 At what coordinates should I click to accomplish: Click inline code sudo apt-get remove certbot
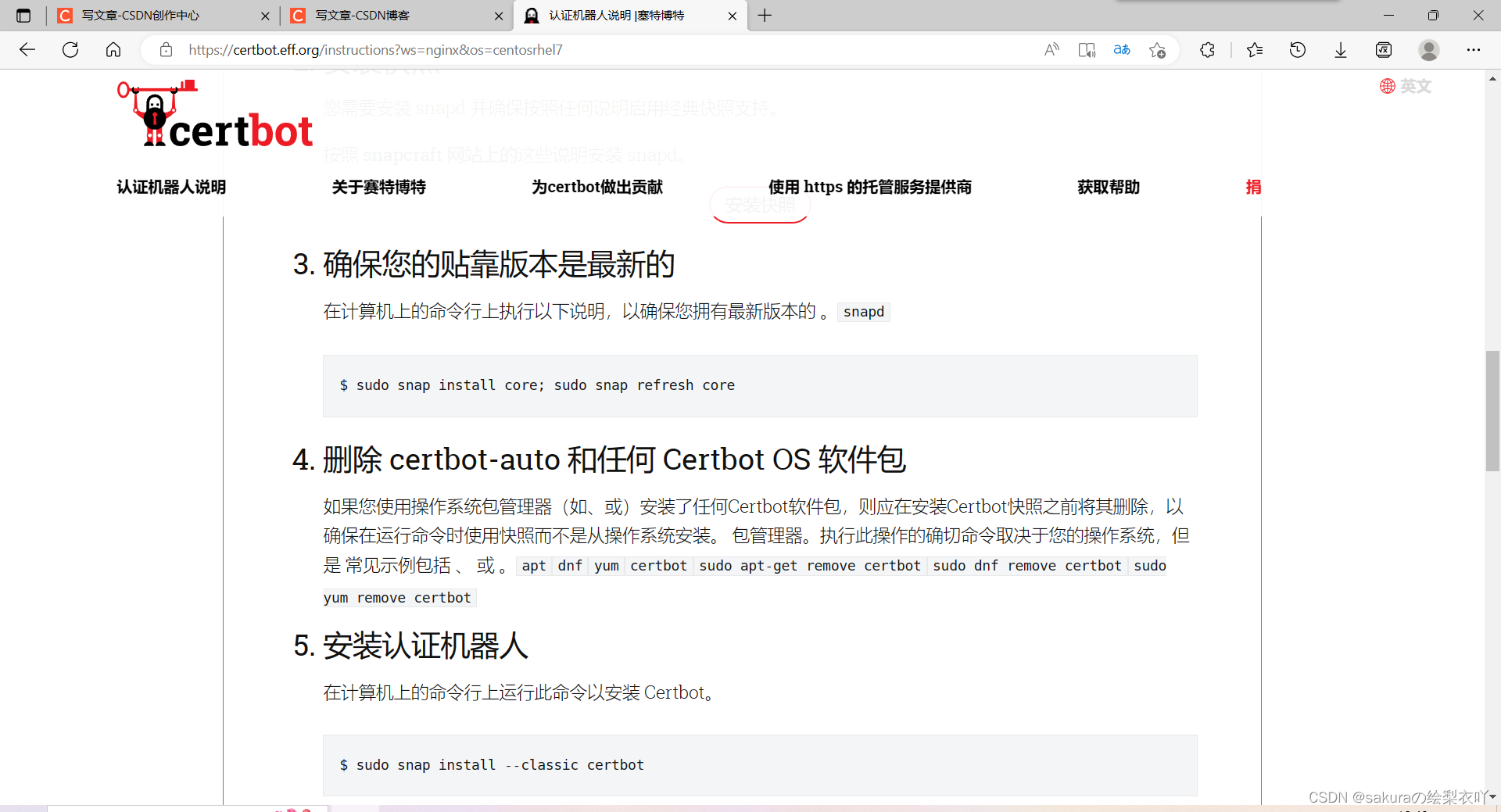click(x=810, y=566)
